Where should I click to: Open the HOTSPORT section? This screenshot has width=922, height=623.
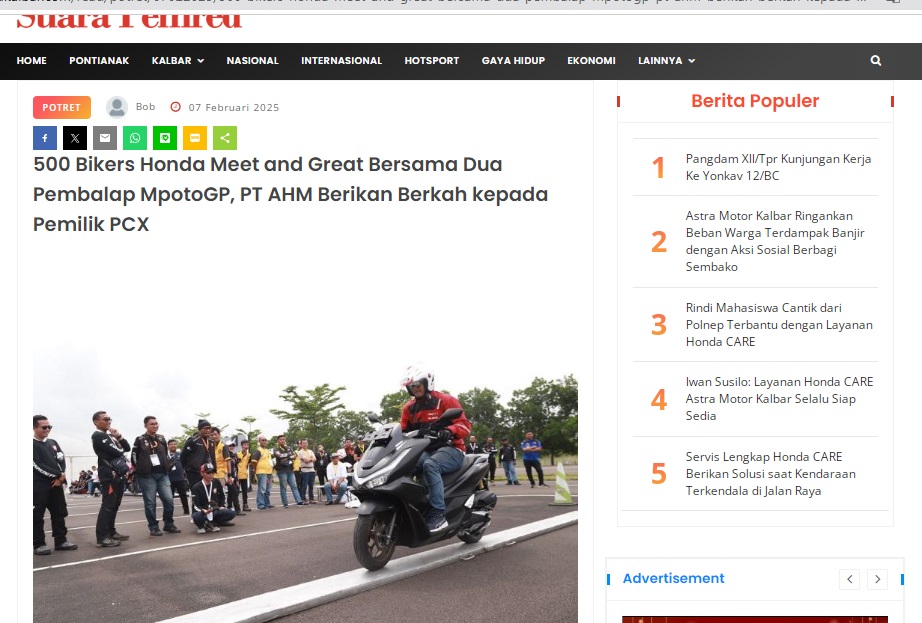432,61
